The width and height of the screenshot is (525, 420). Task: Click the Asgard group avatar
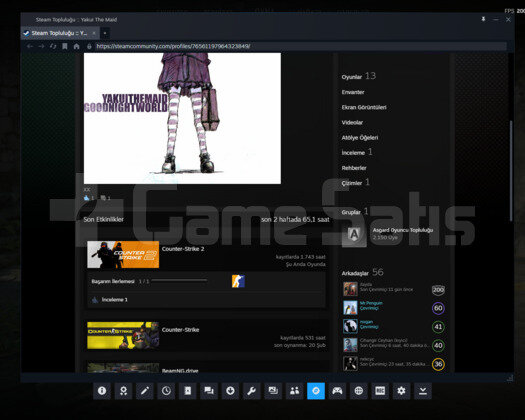pyautogui.click(x=354, y=234)
